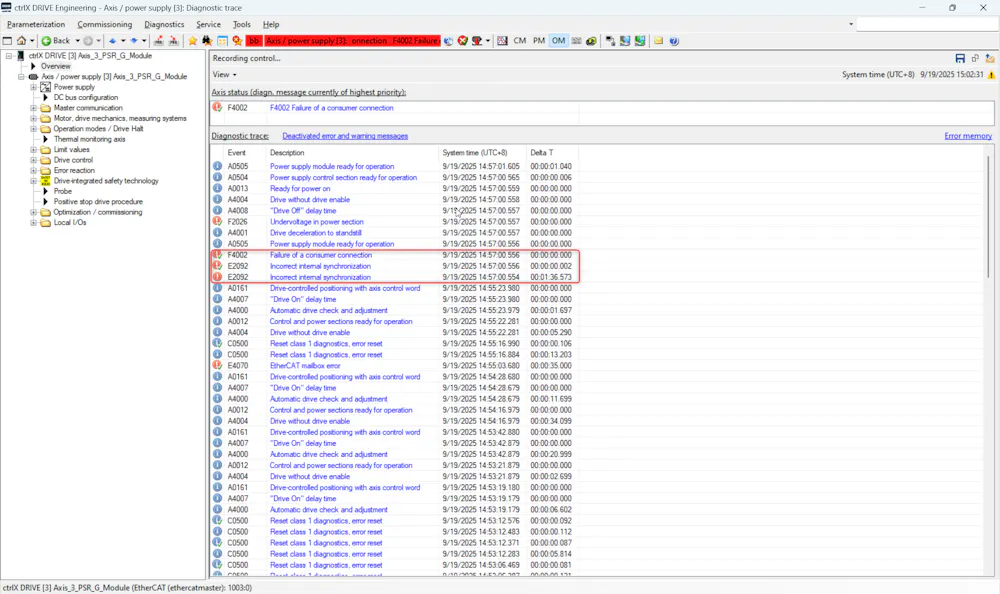This screenshot has width=1000, height=594.
Task: Click the A4001 'Drive deceleration to standstill' entry
Action: point(316,233)
